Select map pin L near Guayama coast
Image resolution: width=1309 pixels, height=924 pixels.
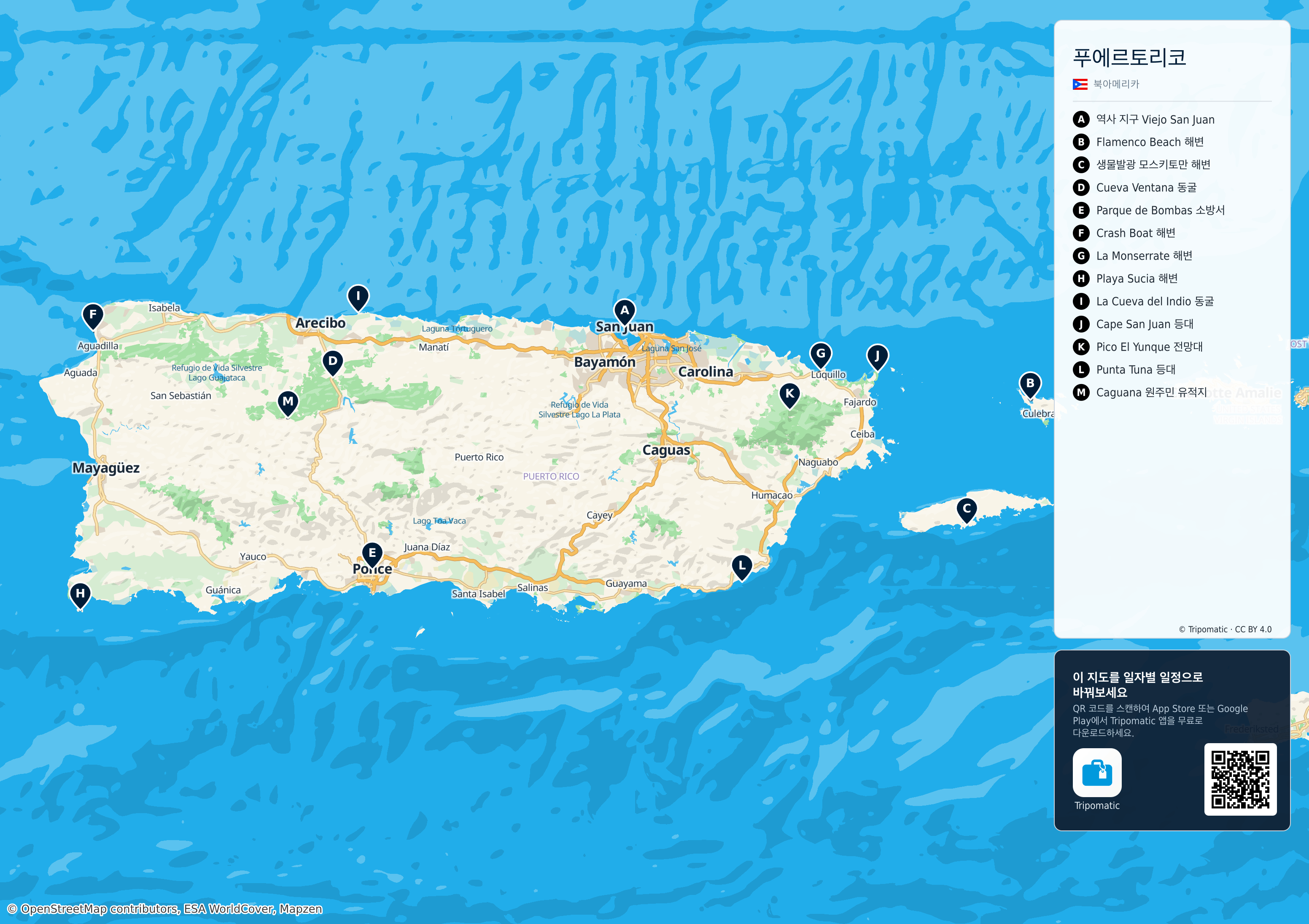742,568
